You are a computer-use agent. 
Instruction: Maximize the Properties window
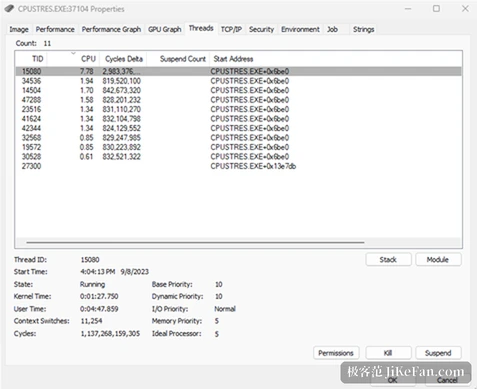click(436, 9)
